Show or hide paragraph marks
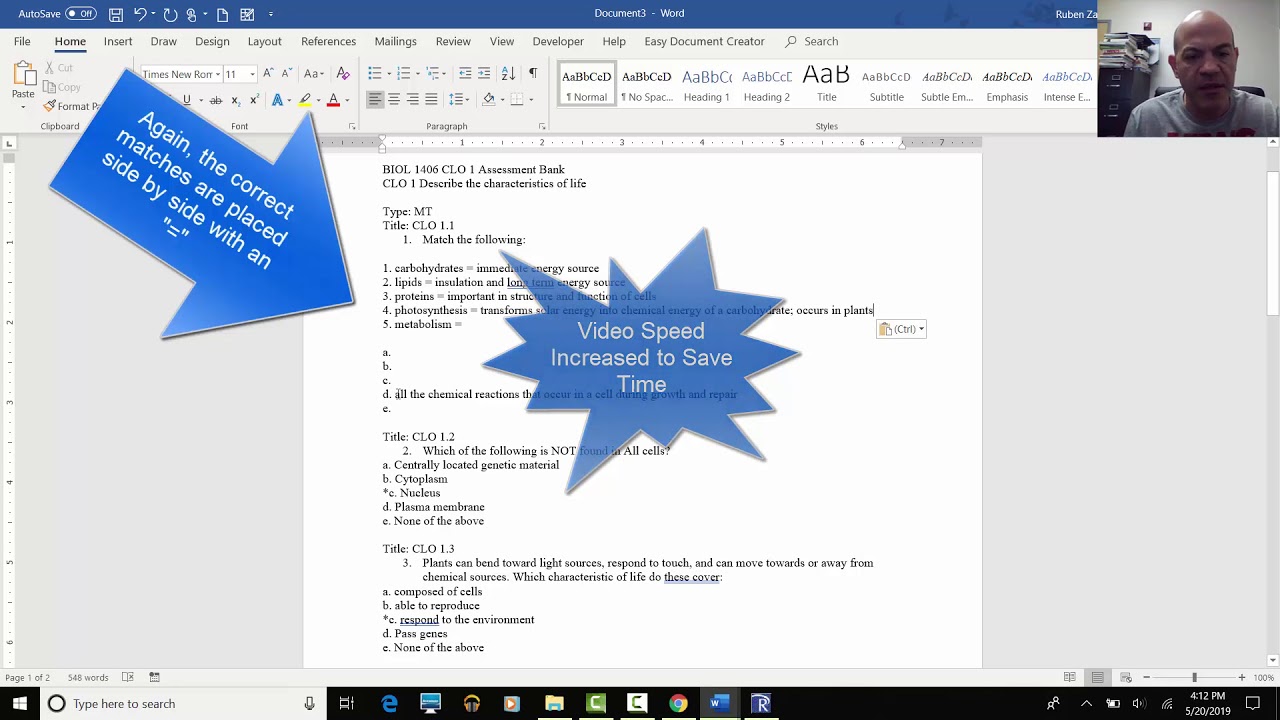Viewport: 1280px width, 720px height. click(x=533, y=74)
